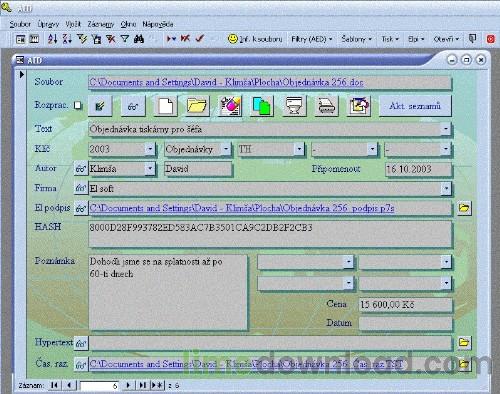Click the David first name field
The image size is (500, 394).
[198, 169]
